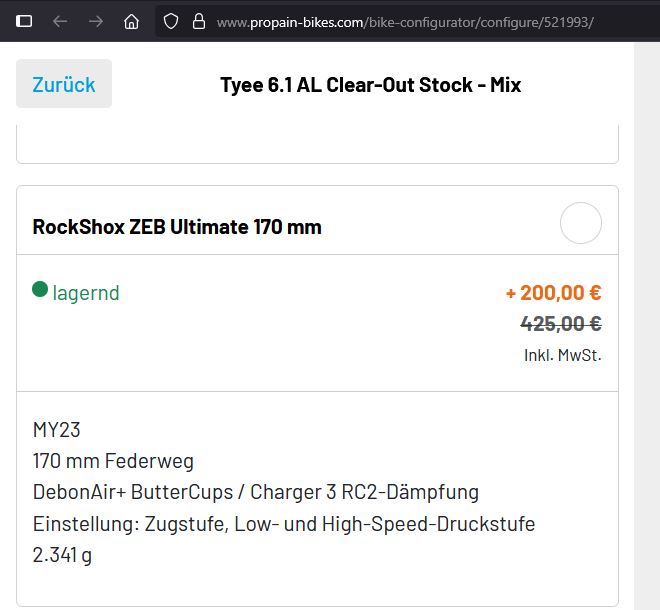Toggle the browser sidebar panel icon

point(24,21)
